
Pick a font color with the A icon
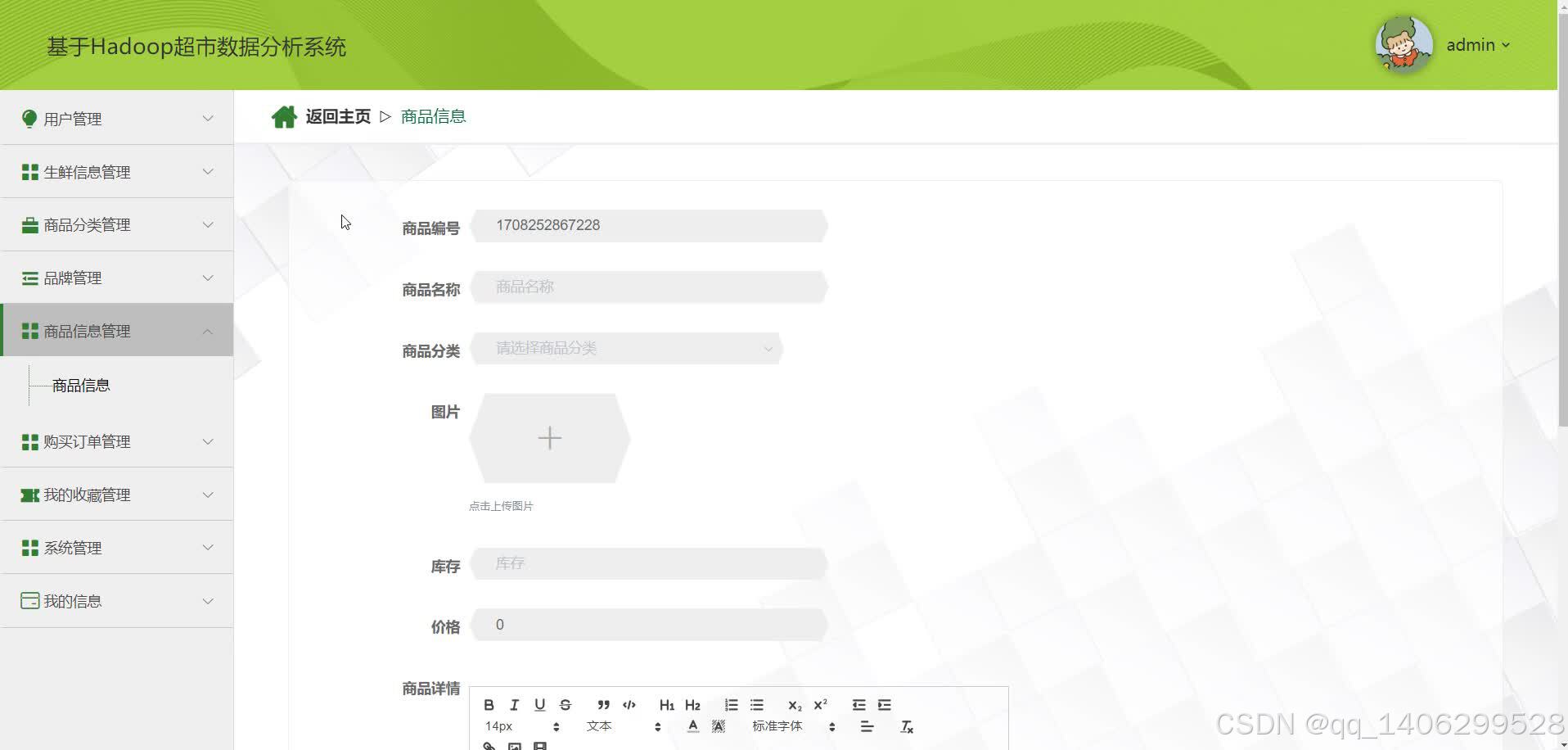point(692,726)
